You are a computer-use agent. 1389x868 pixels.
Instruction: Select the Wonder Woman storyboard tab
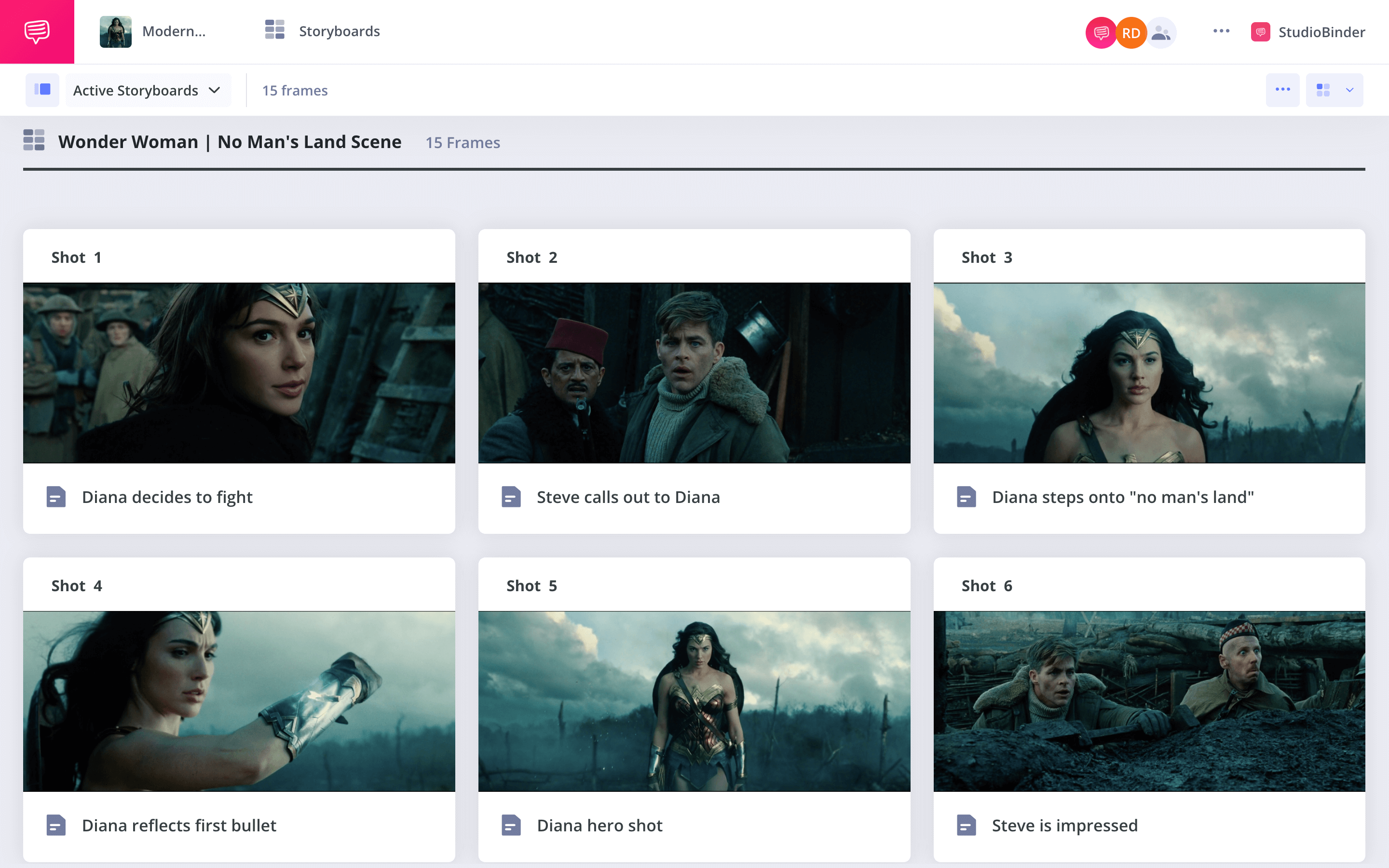[x=155, y=31]
